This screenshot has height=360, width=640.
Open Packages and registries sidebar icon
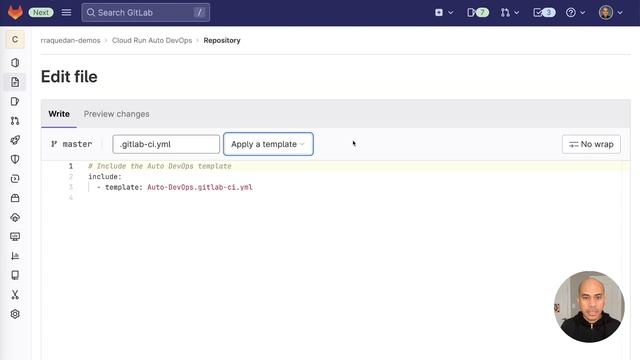tap(15, 198)
